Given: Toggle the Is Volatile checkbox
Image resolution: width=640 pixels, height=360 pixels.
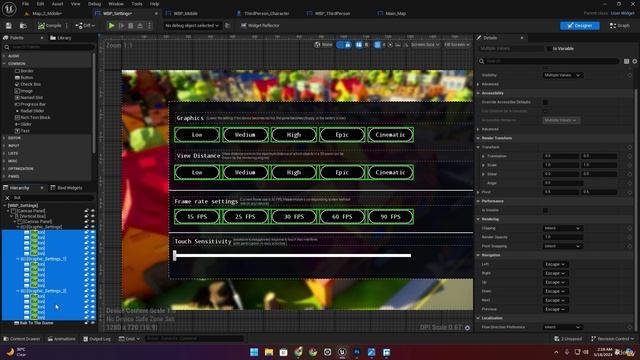Looking at the screenshot, I should (x=545, y=210).
